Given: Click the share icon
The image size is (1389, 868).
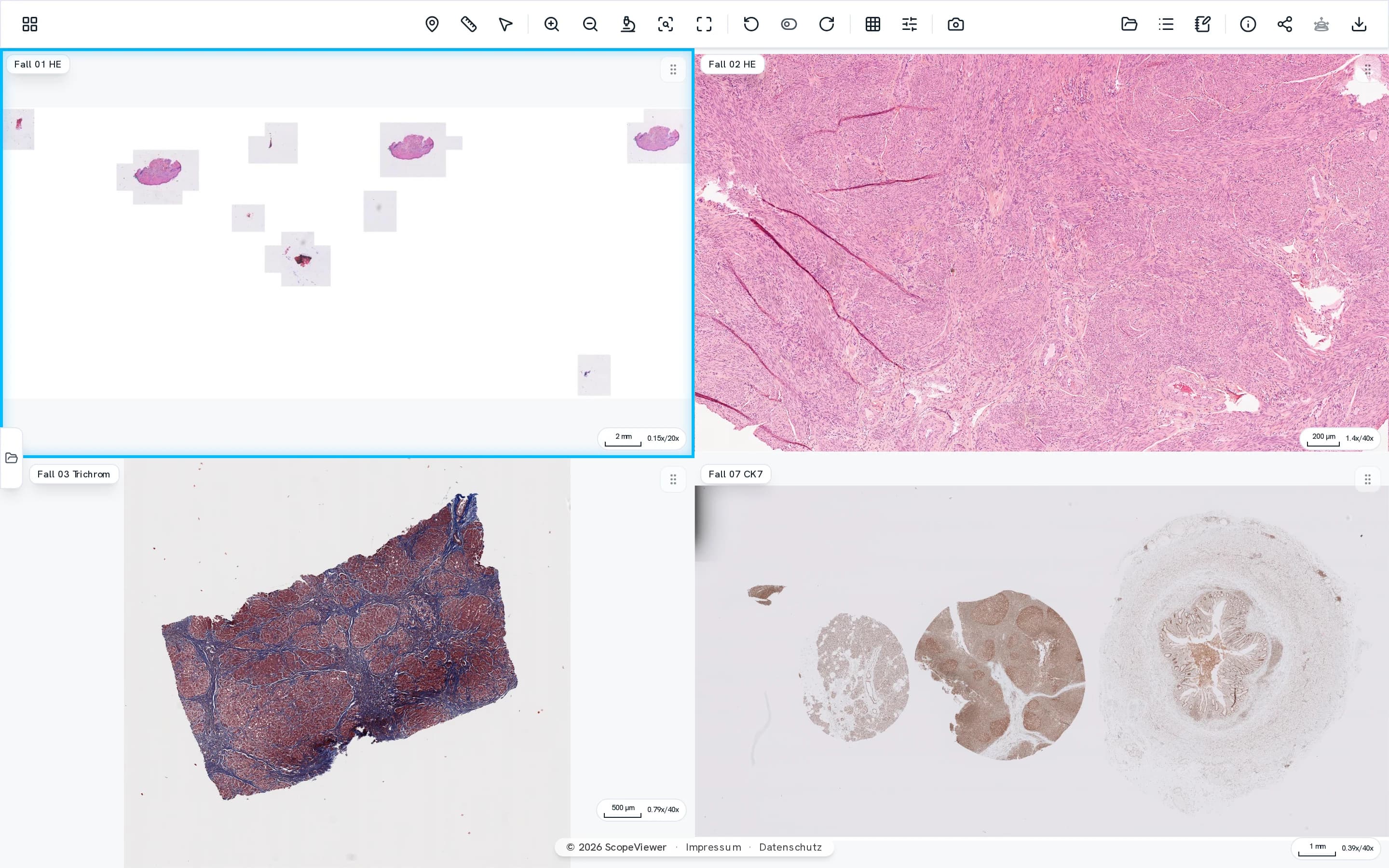Looking at the screenshot, I should 1285,24.
